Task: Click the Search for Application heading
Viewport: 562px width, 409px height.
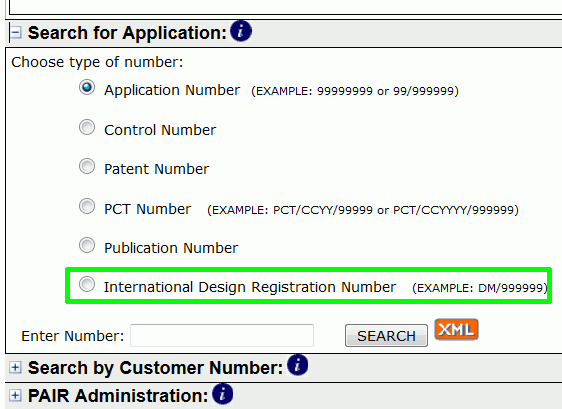Action: 127,33
